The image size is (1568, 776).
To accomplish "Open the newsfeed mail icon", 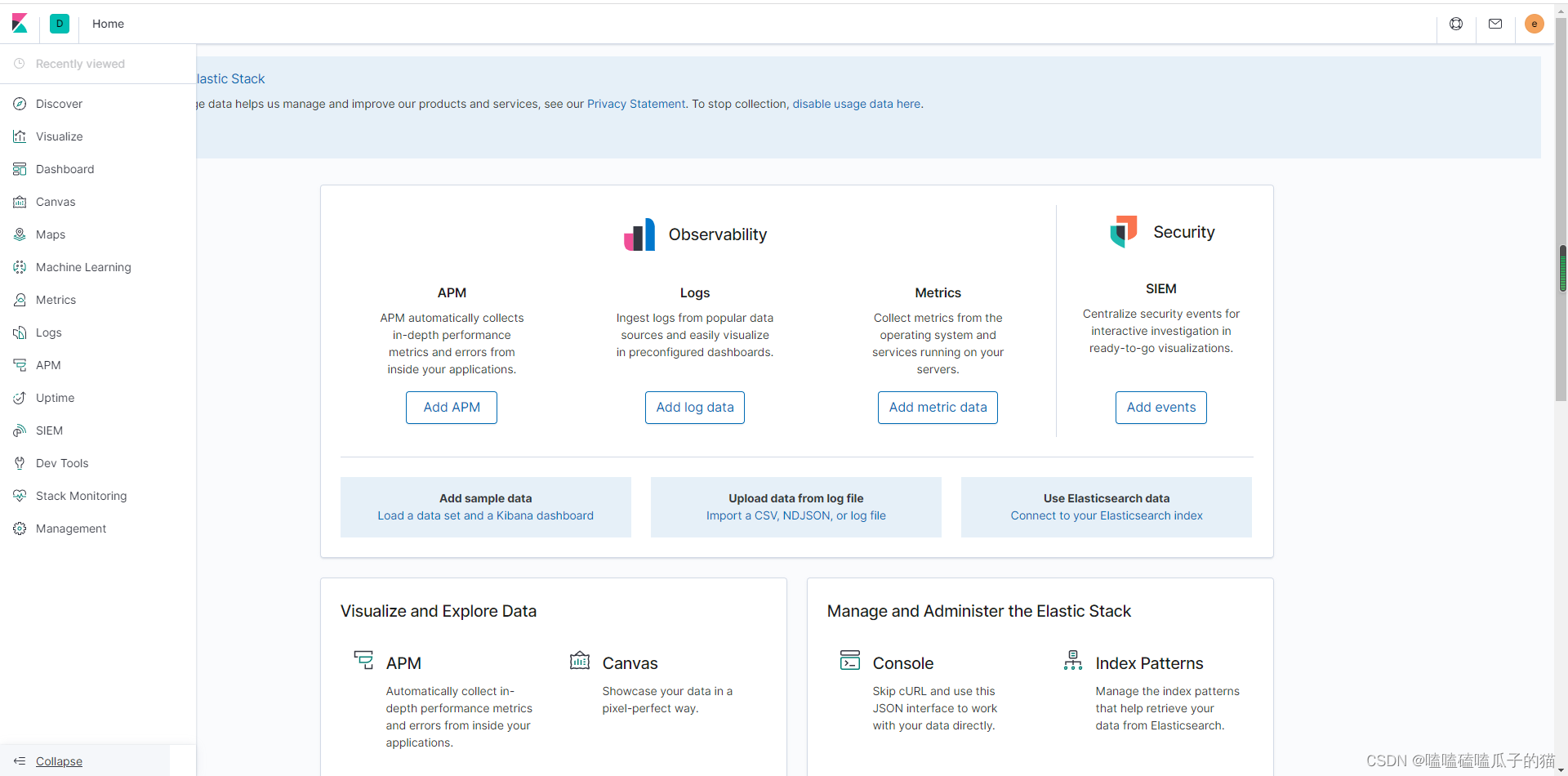I will tap(1495, 24).
